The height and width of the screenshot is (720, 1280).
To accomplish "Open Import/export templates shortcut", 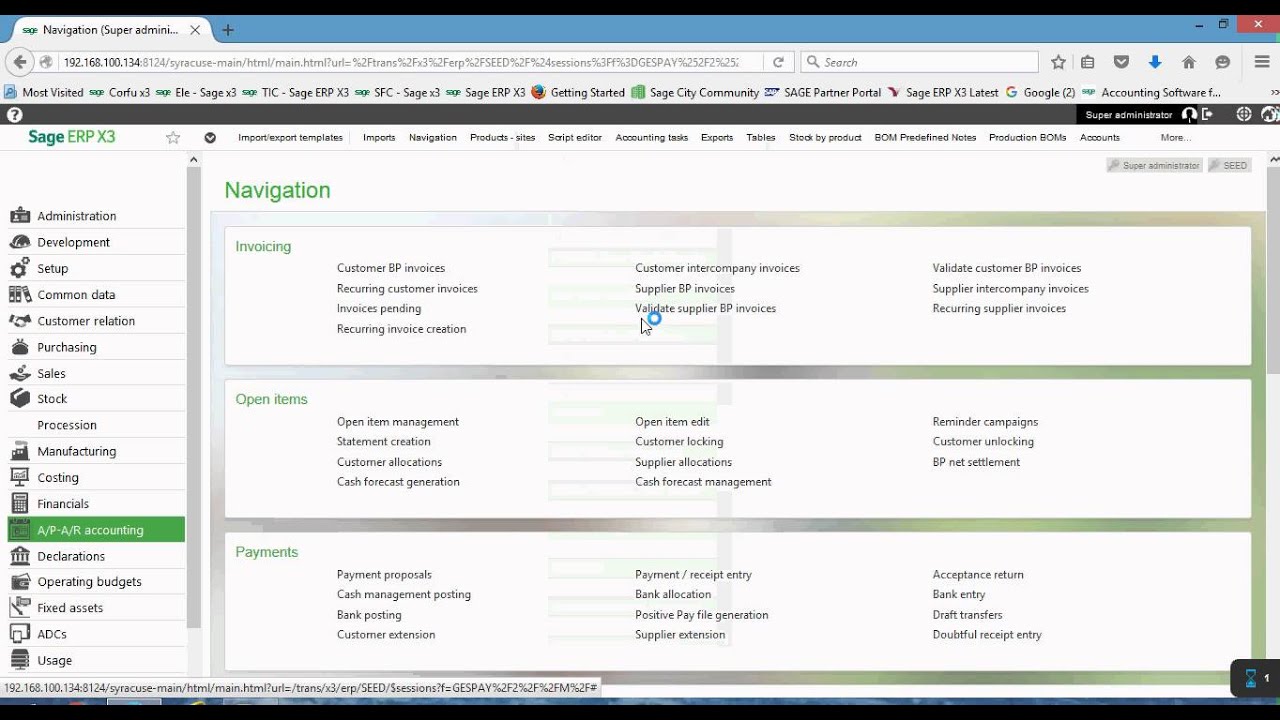I will pos(290,138).
